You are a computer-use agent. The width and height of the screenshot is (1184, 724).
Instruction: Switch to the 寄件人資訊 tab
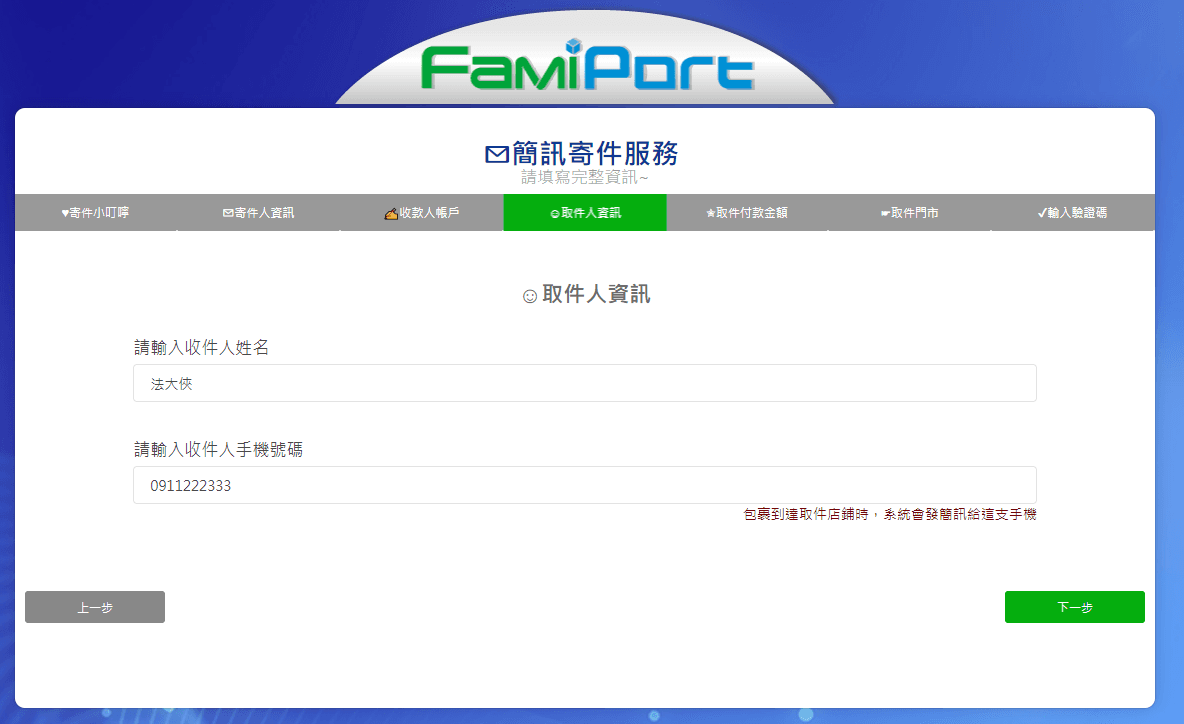click(259, 213)
